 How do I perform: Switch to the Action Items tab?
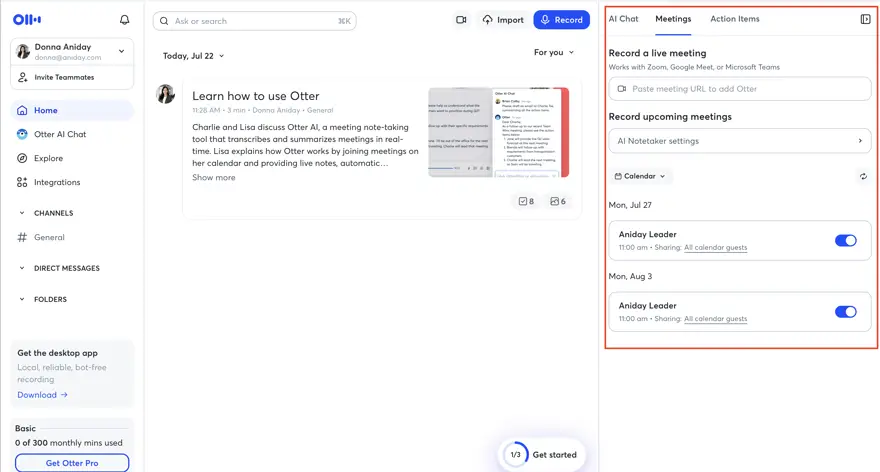(735, 19)
